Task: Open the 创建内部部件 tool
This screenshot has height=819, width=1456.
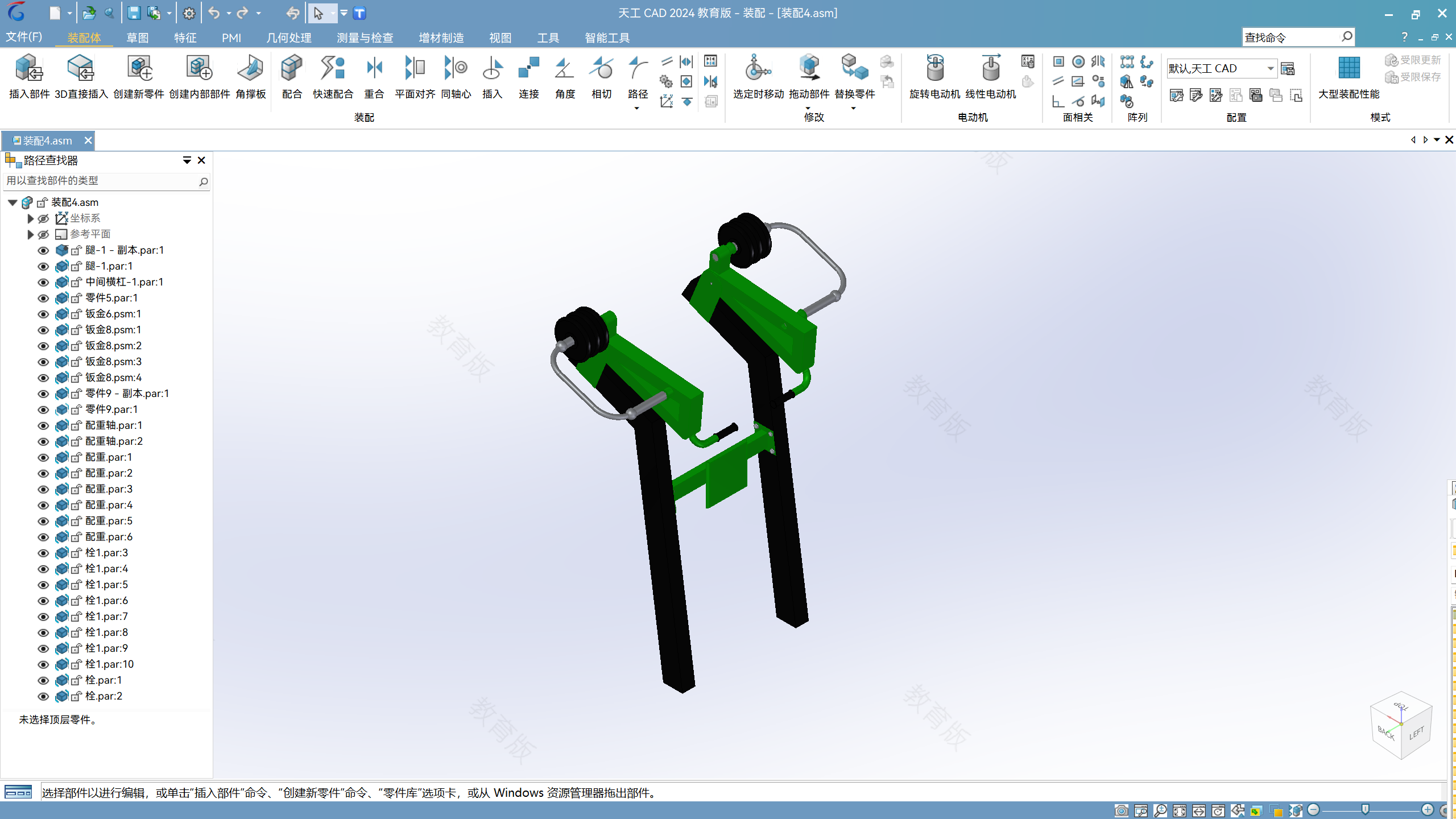Action: [199, 77]
